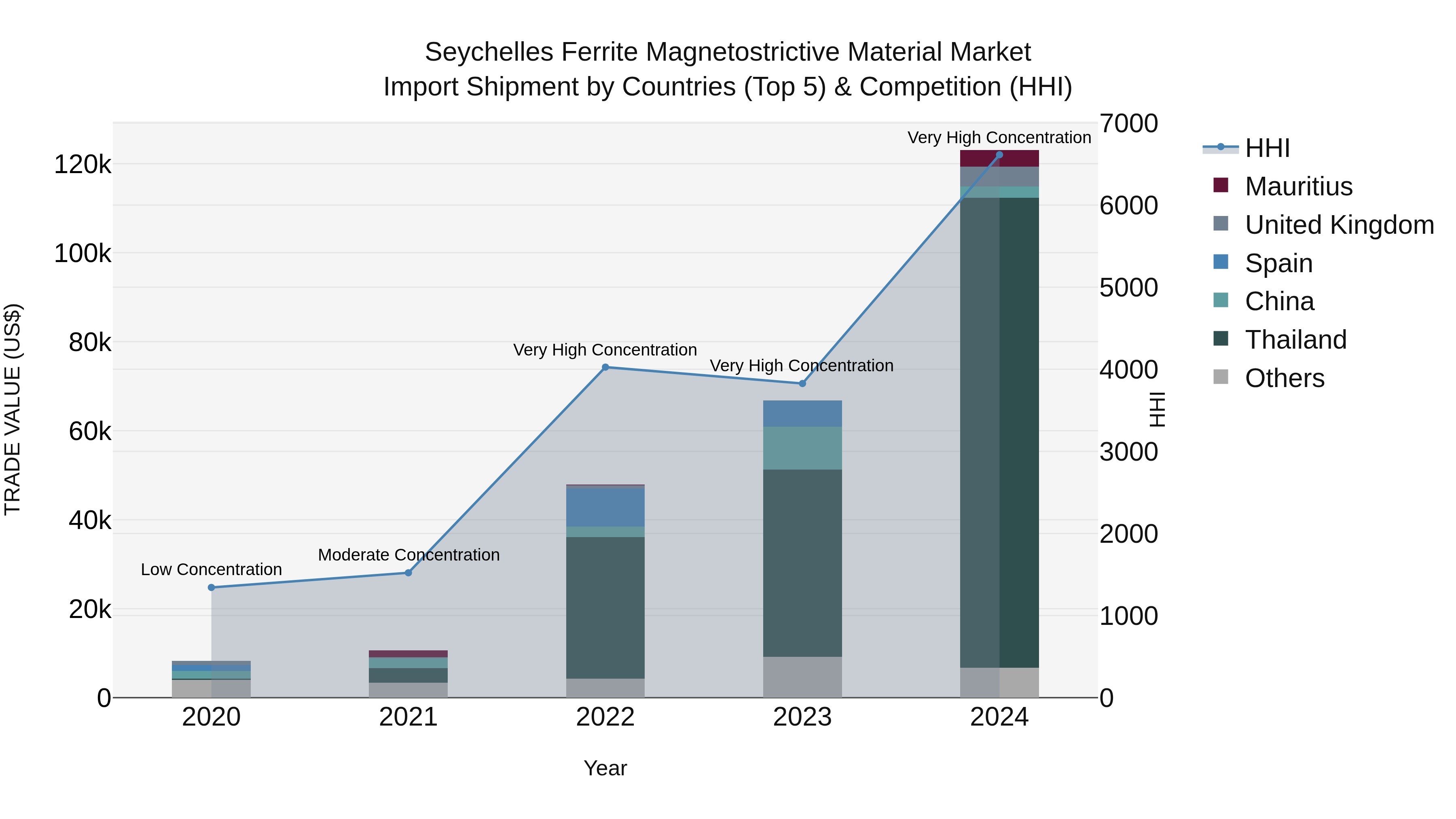
Task: Click the HHI marker for 2024
Action: 999,154
